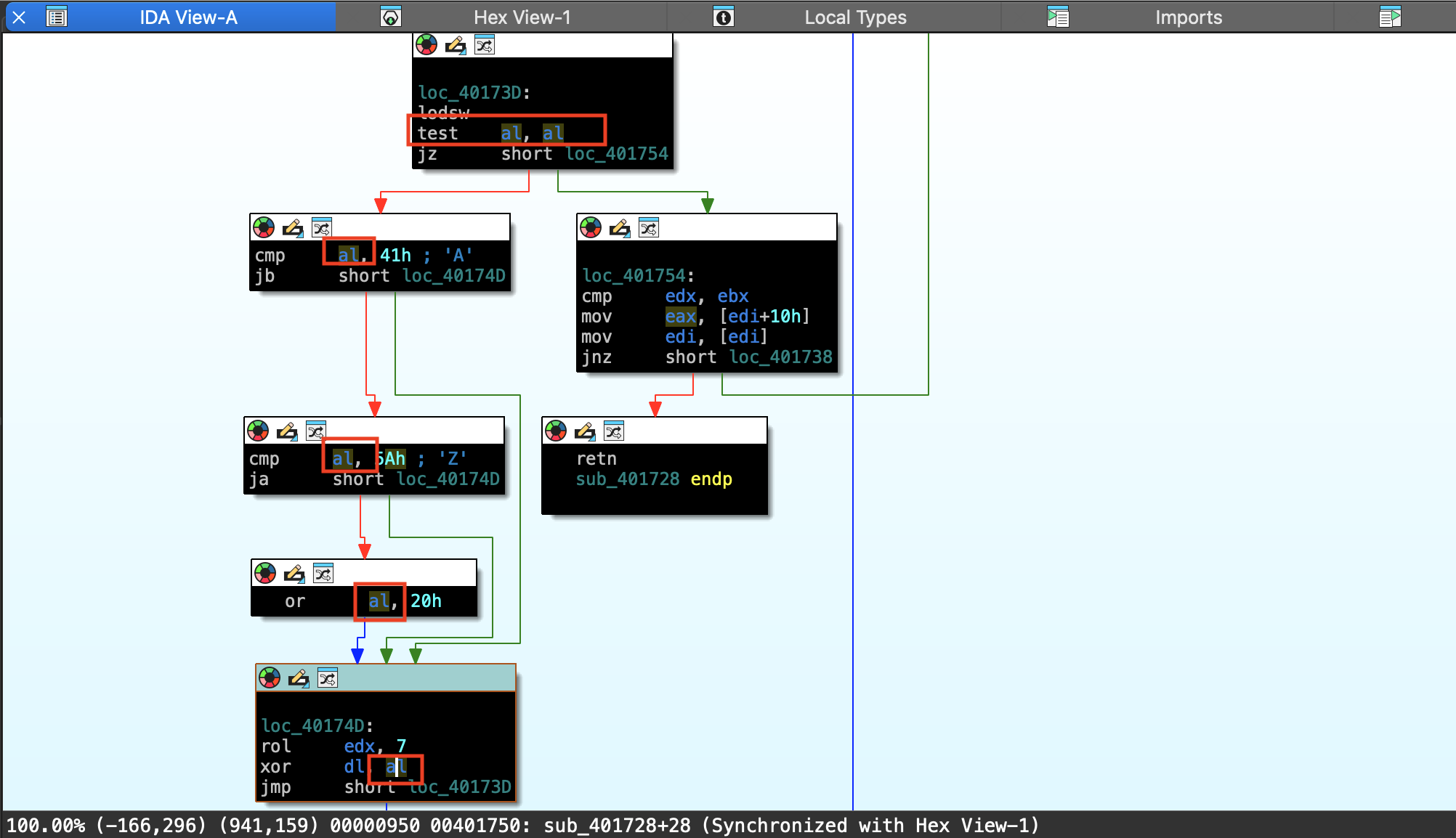Click edit icon of loc_40173D block
The width and height of the screenshot is (1456, 838).
coord(456,45)
